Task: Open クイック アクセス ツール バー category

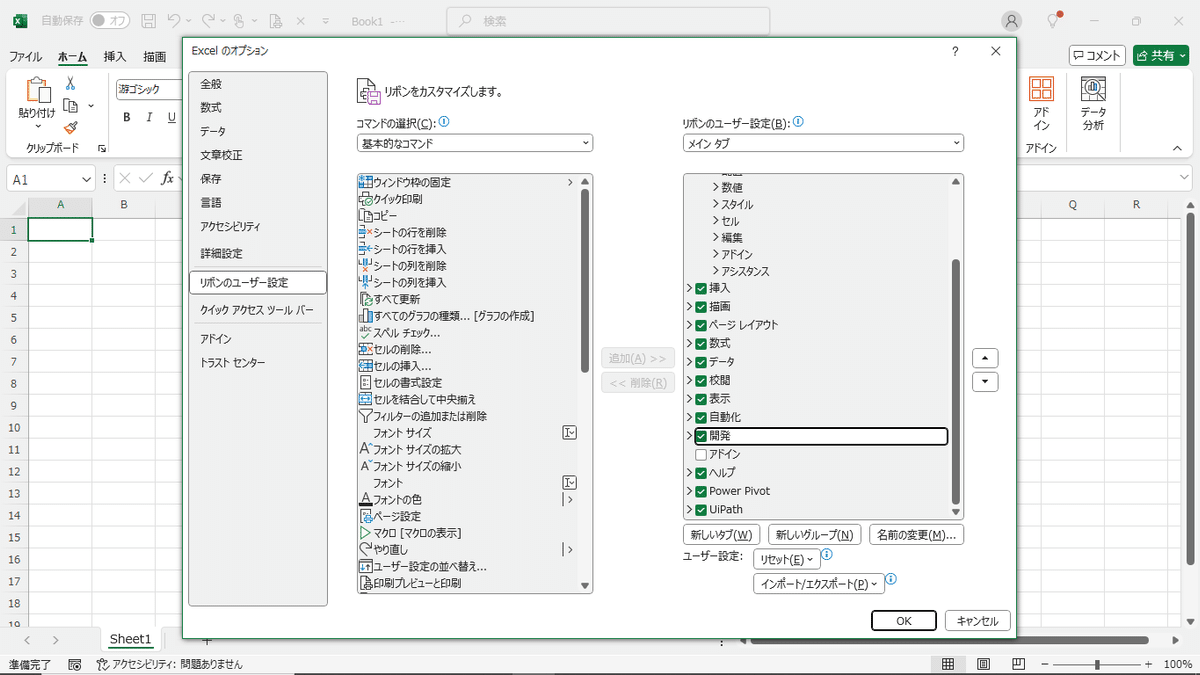Action: pos(258,310)
